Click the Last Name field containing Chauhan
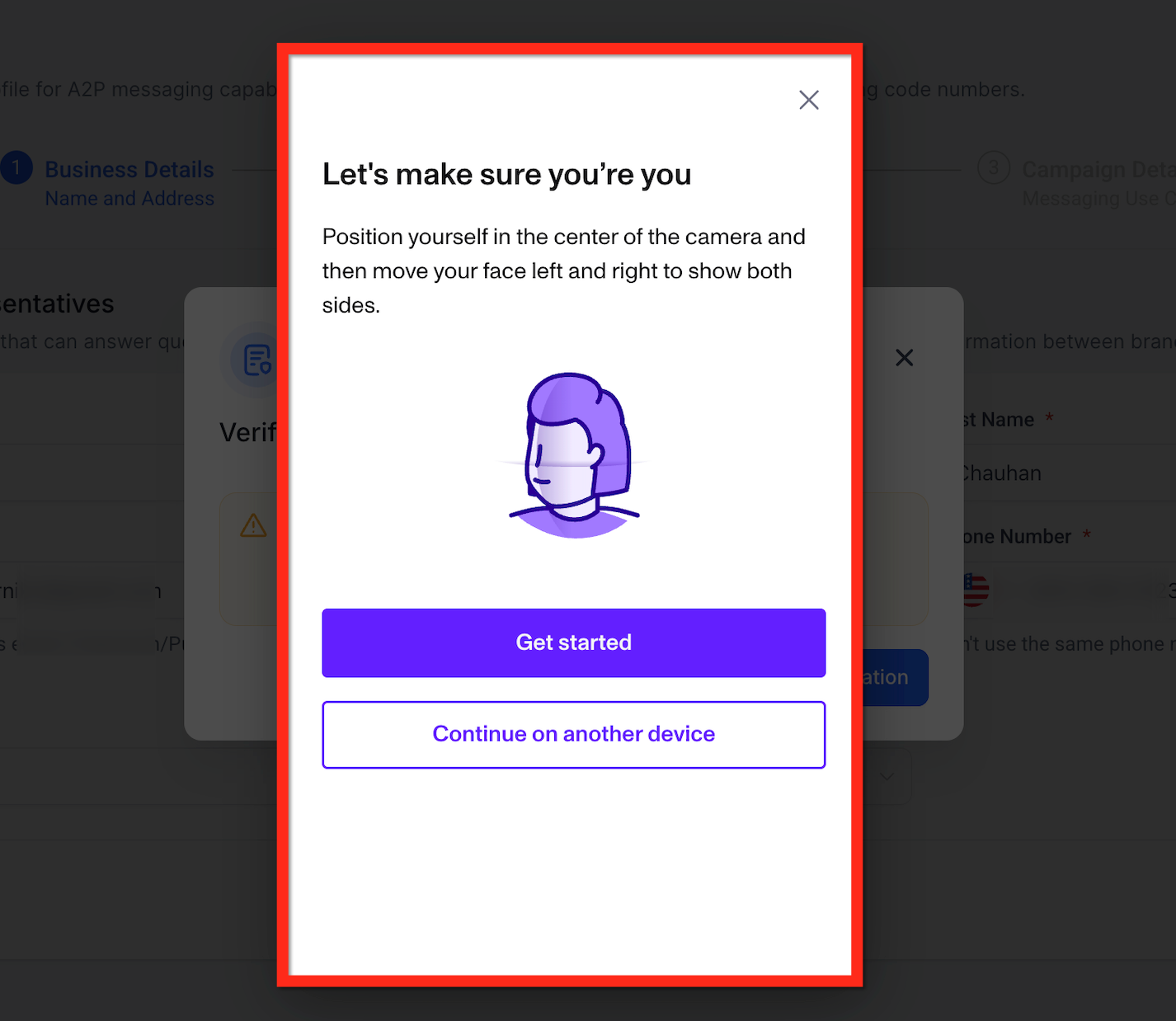This screenshot has width=1176, height=1021. (1070, 473)
